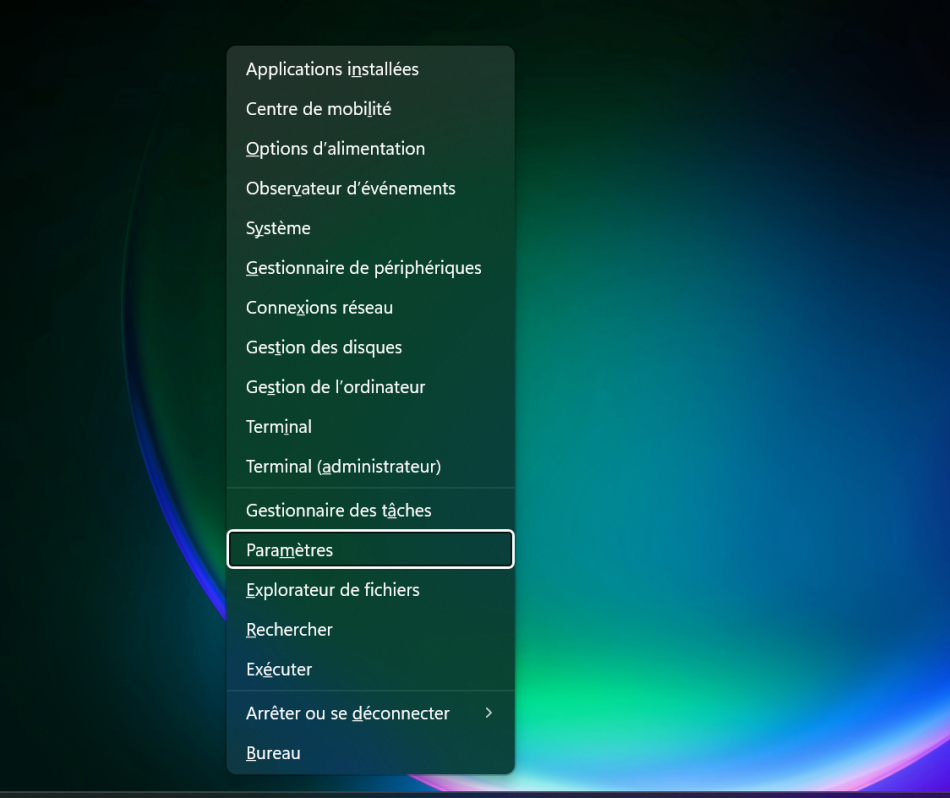Expand the chevron beside Arrêter ou se déconnecter

489,713
